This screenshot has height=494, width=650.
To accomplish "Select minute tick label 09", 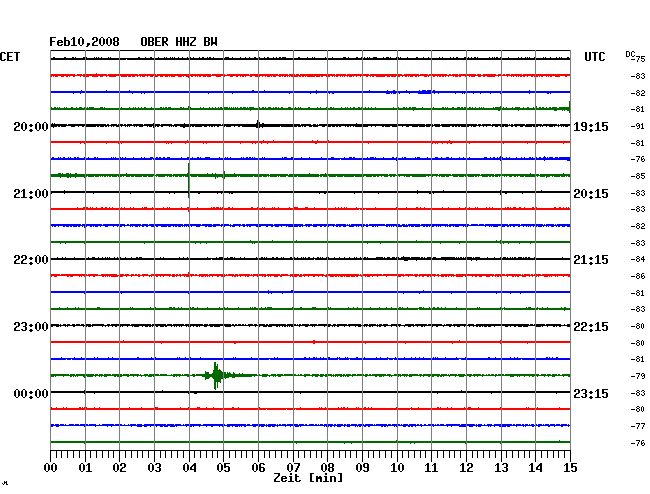I will pyautogui.click(x=362, y=468).
